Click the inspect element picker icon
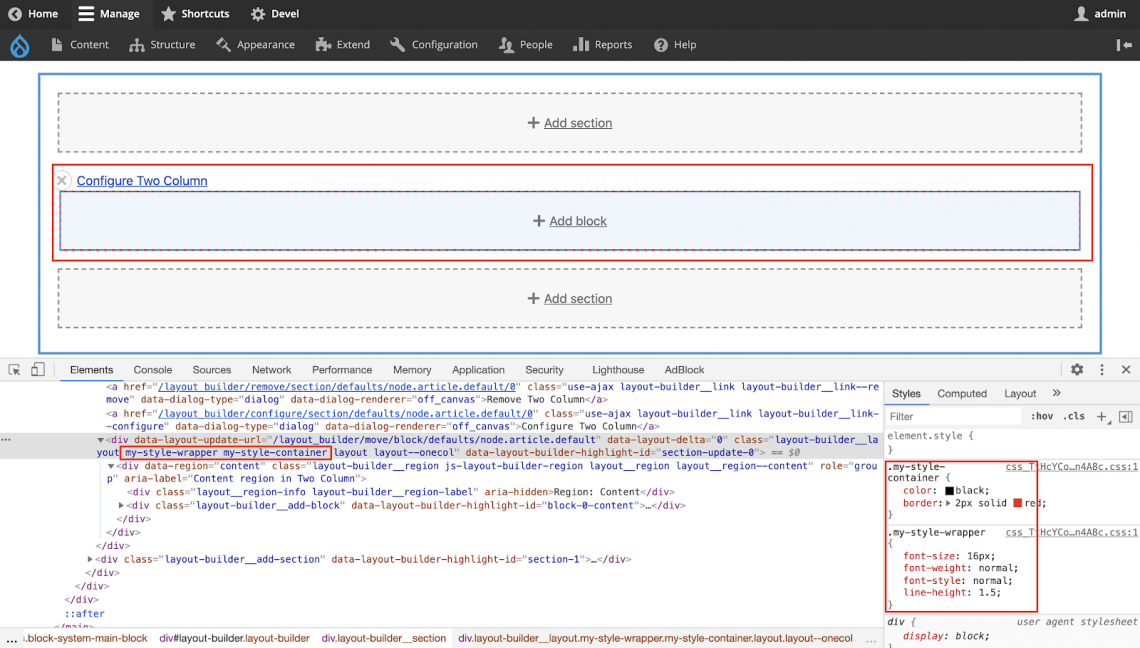1140x648 pixels. pos(15,370)
